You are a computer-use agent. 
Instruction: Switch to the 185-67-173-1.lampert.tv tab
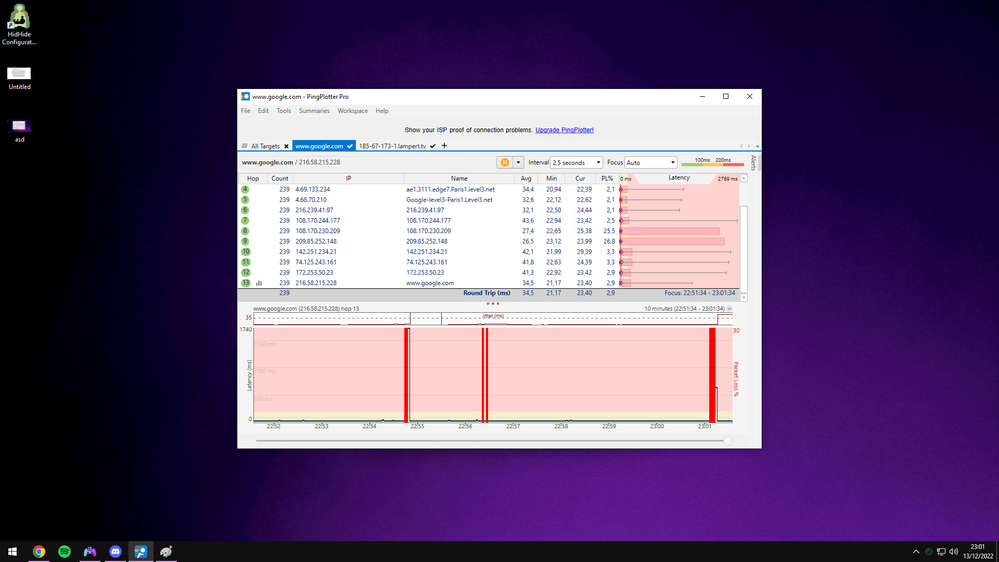pyautogui.click(x=392, y=146)
